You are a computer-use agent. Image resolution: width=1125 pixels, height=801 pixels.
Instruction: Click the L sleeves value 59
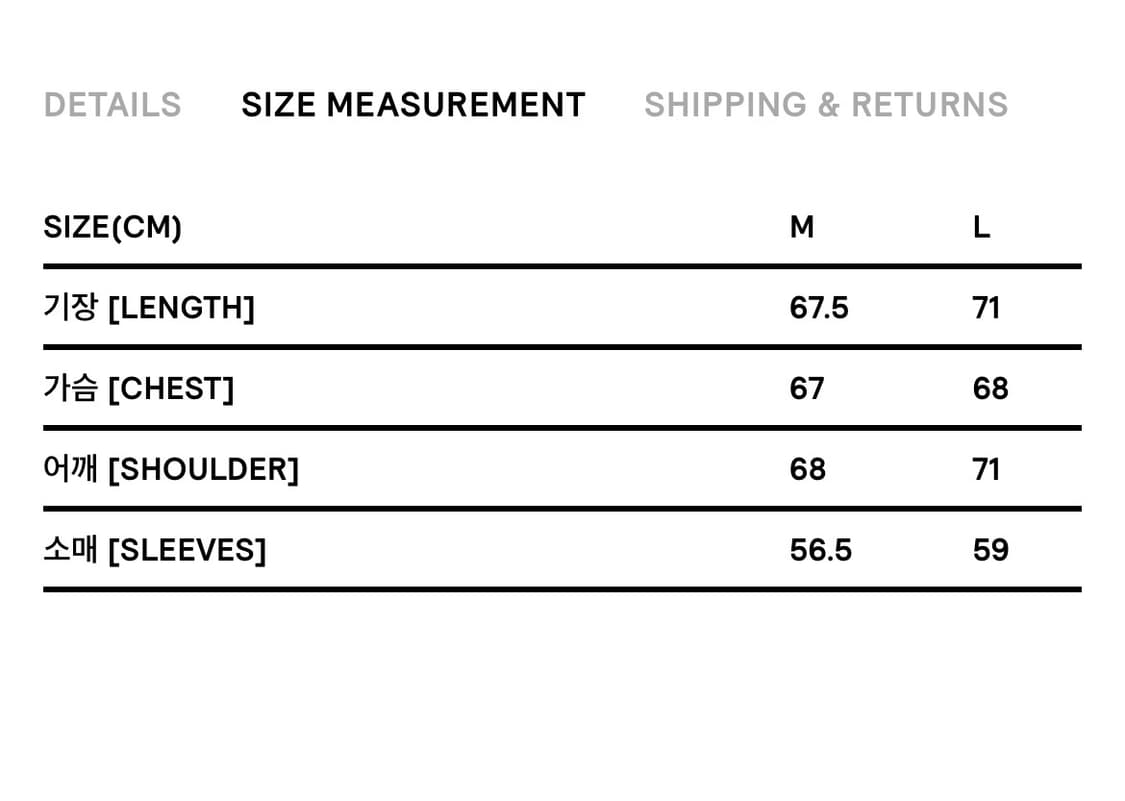990,550
